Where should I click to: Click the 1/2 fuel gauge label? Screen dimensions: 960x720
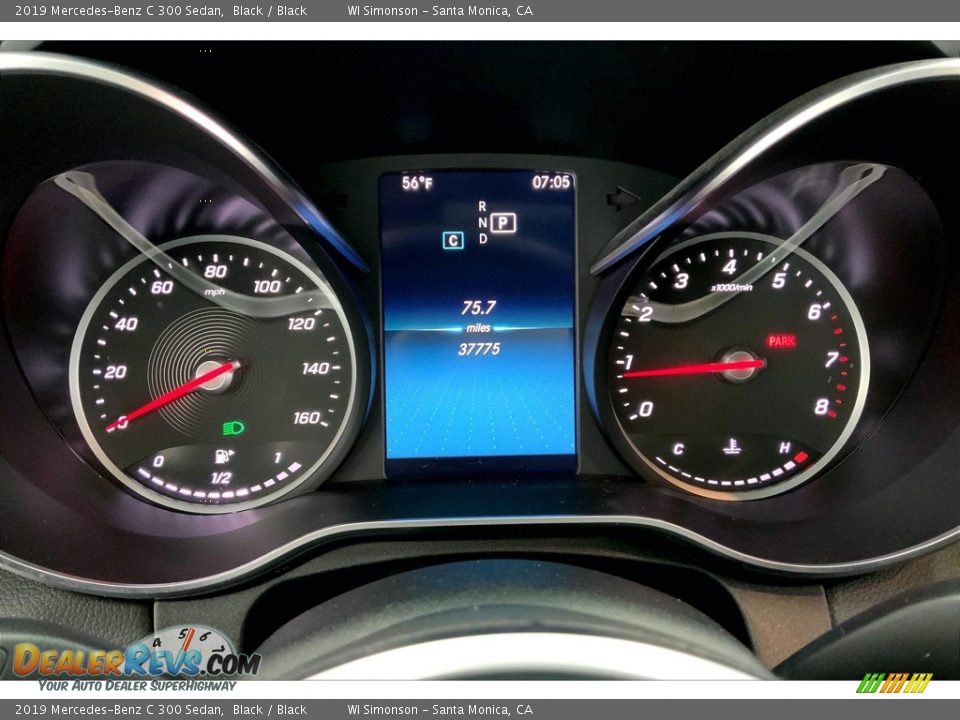(x=221, y=478)
